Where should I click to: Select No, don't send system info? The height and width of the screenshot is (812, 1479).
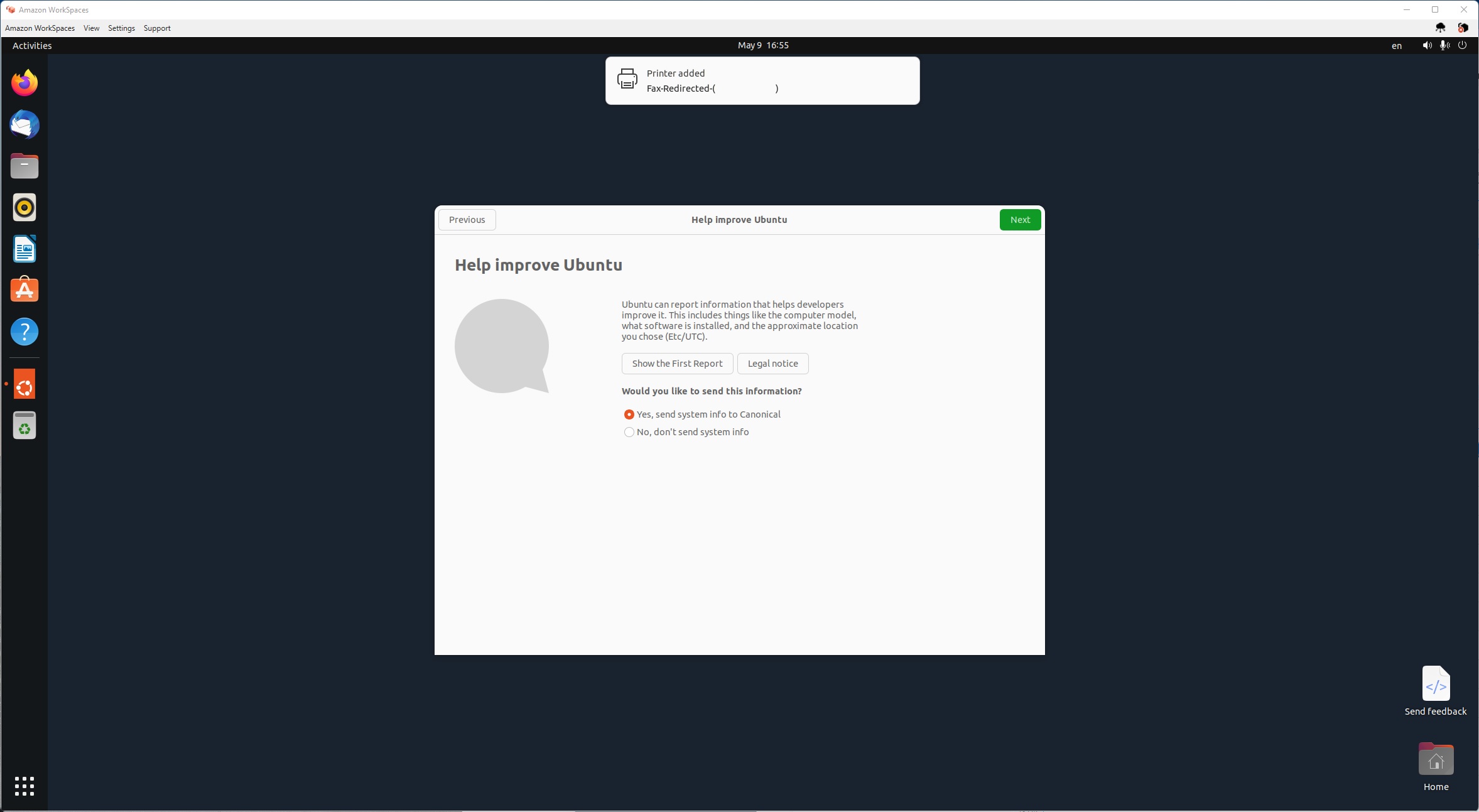pyautogui.click(x=686, y=432)
